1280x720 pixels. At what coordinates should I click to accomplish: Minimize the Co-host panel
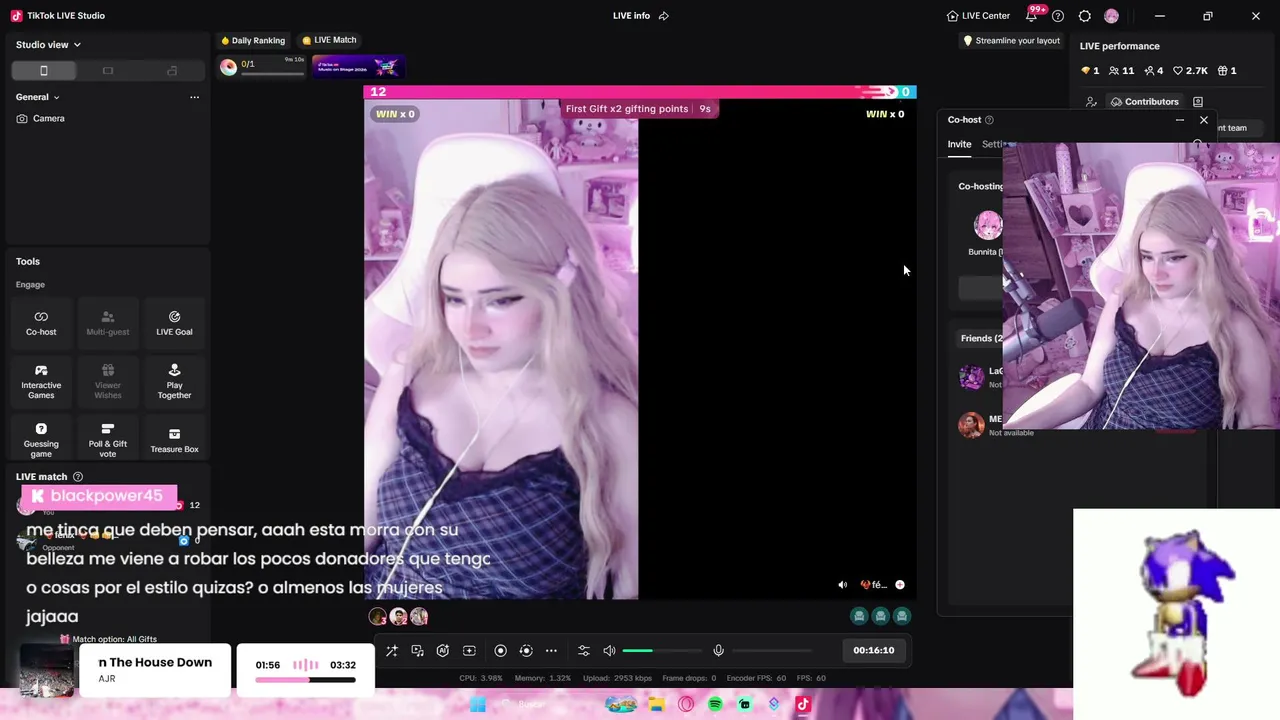click(1180, 120)
